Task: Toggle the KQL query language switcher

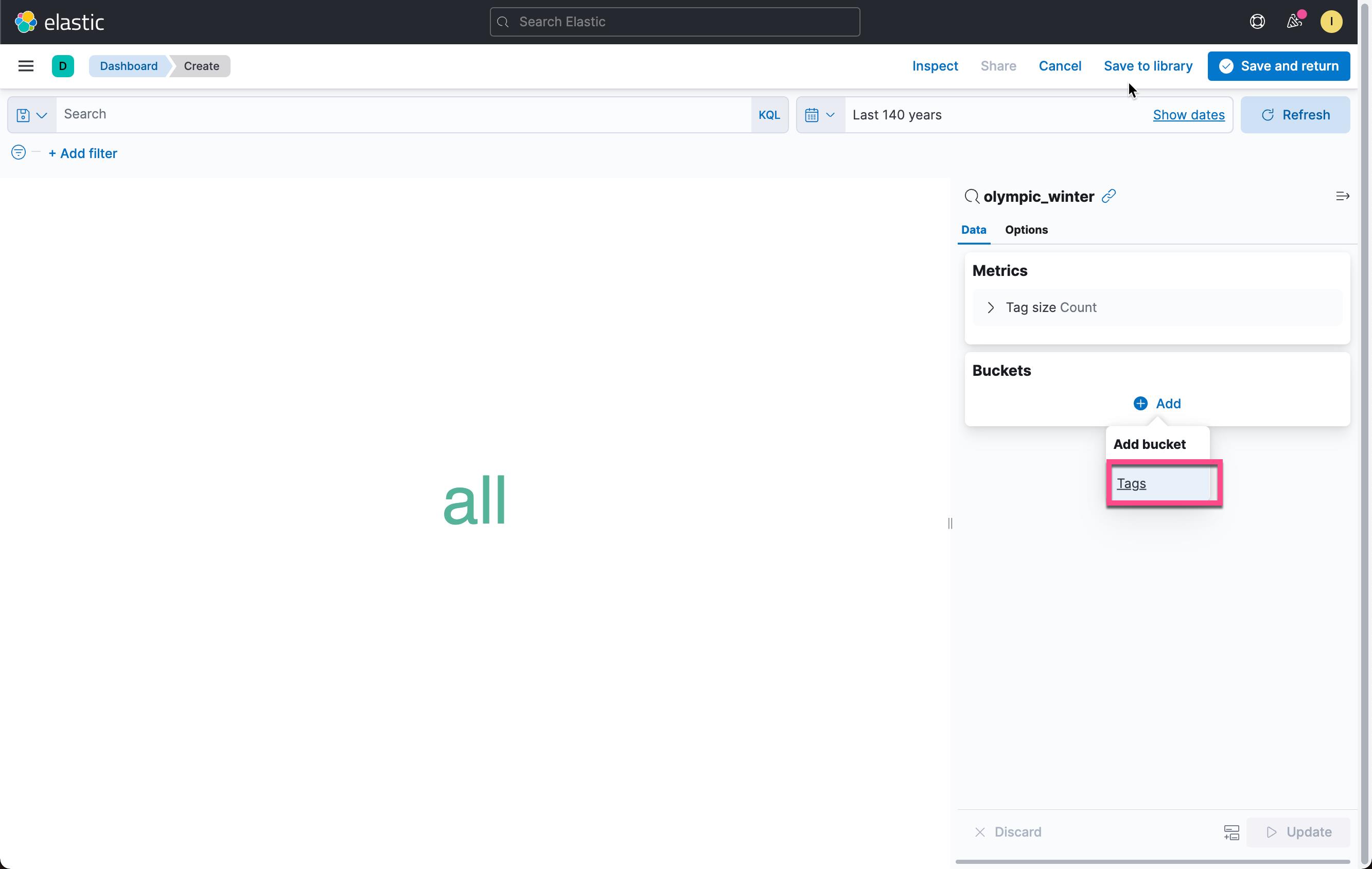Action: click(769, 115)
